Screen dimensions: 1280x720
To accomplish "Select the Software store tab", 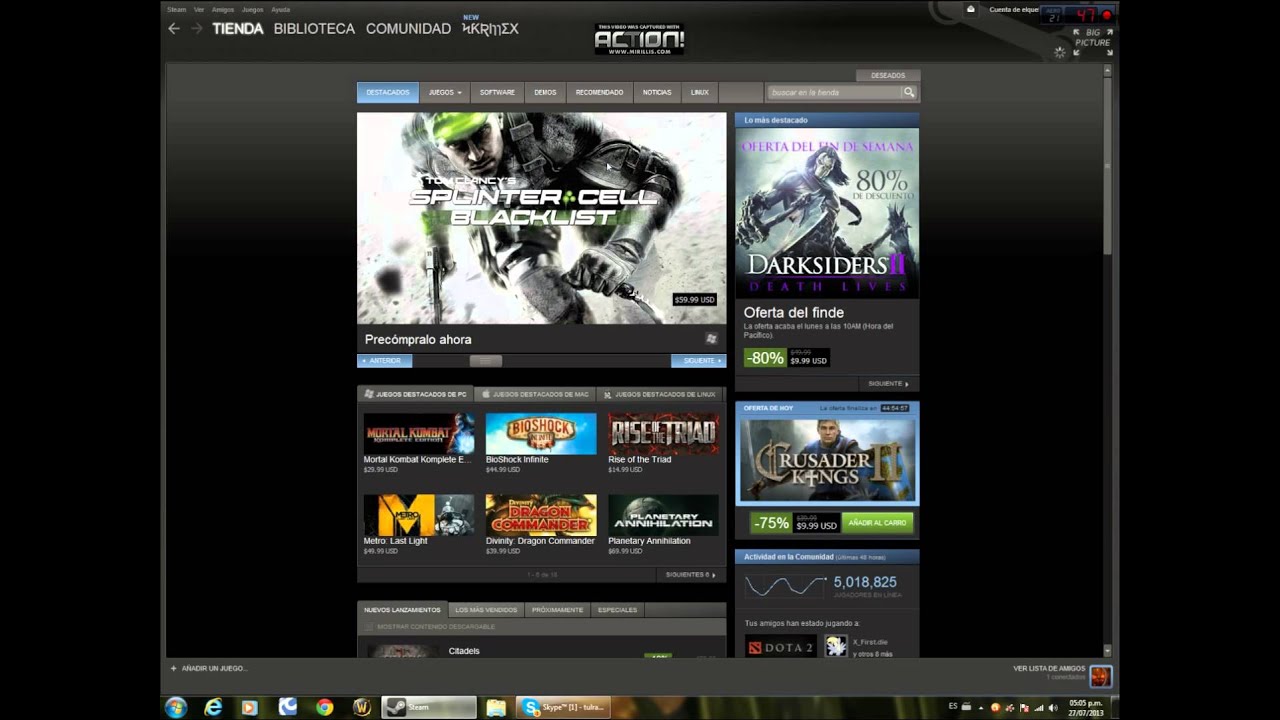I will click(497, 92).
